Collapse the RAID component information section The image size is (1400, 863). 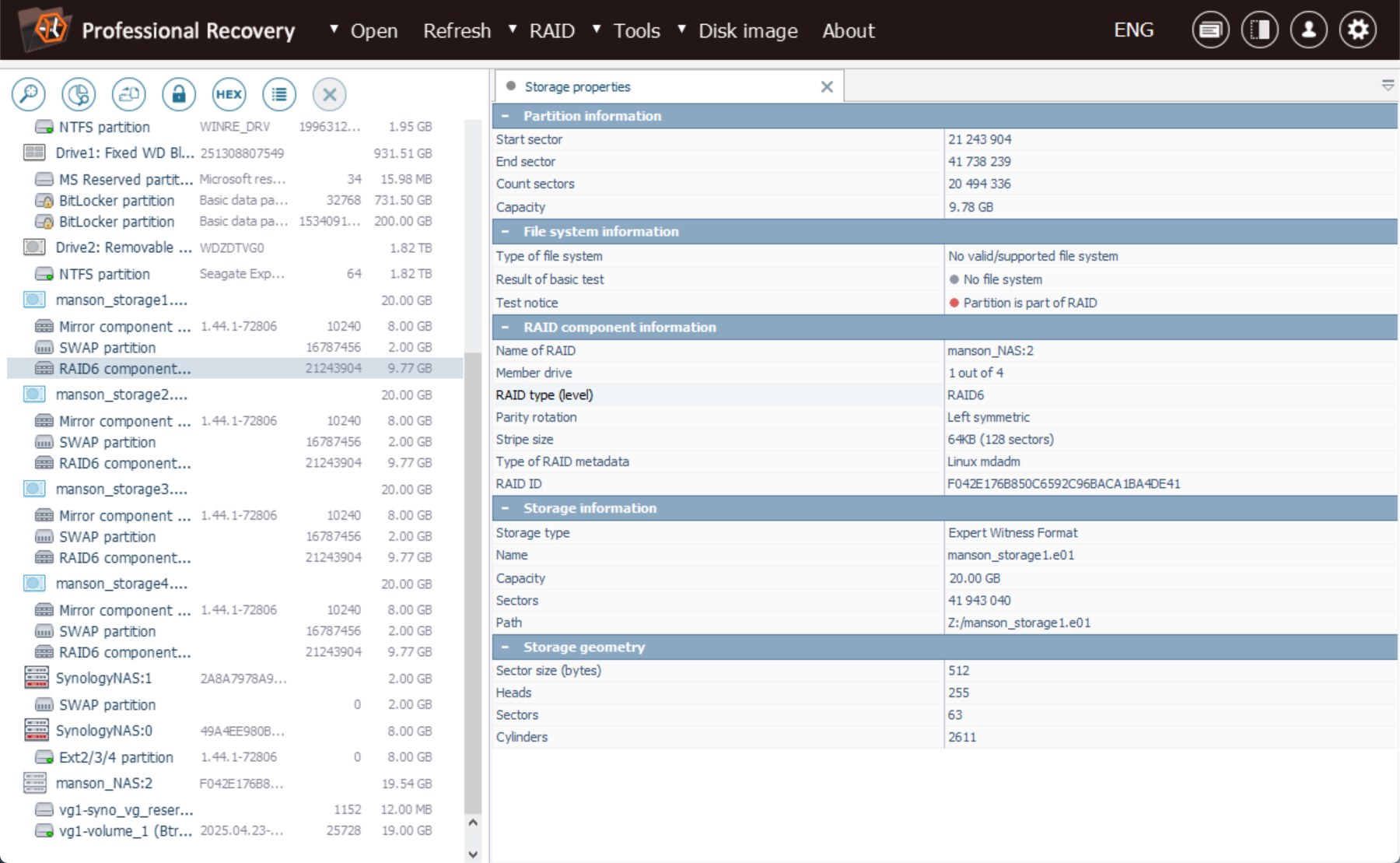tap(506, 327)
